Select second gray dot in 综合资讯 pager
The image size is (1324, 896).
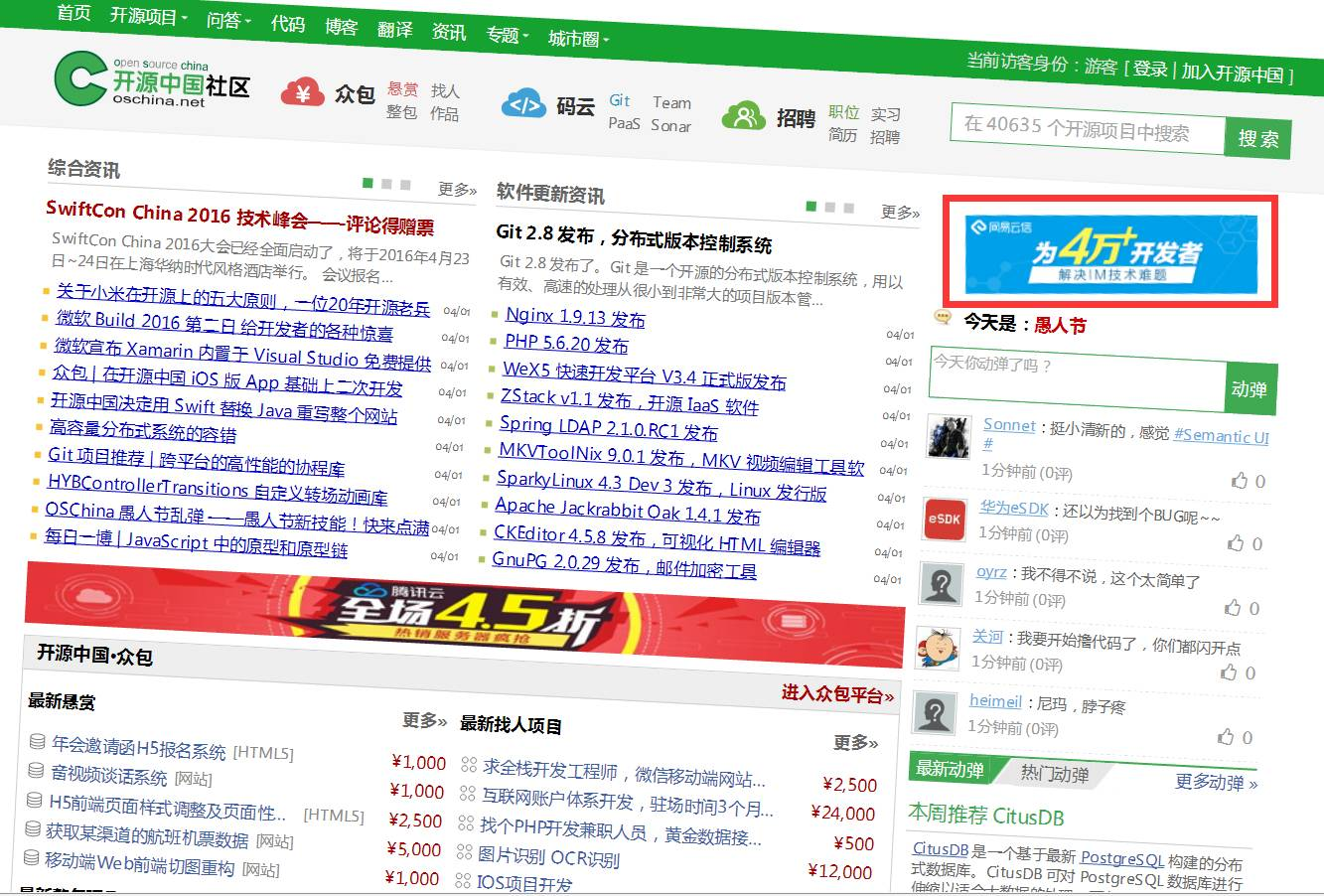[387, 184]
